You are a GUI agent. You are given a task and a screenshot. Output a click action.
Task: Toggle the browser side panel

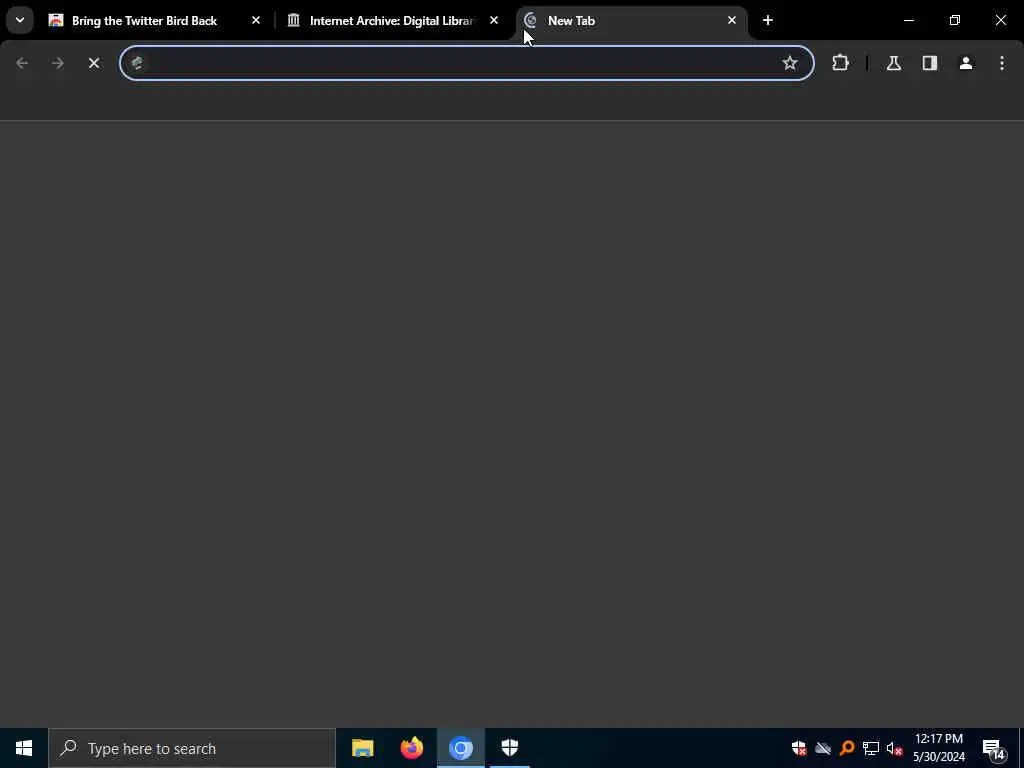pyautogui.click(x=930, y=63)
